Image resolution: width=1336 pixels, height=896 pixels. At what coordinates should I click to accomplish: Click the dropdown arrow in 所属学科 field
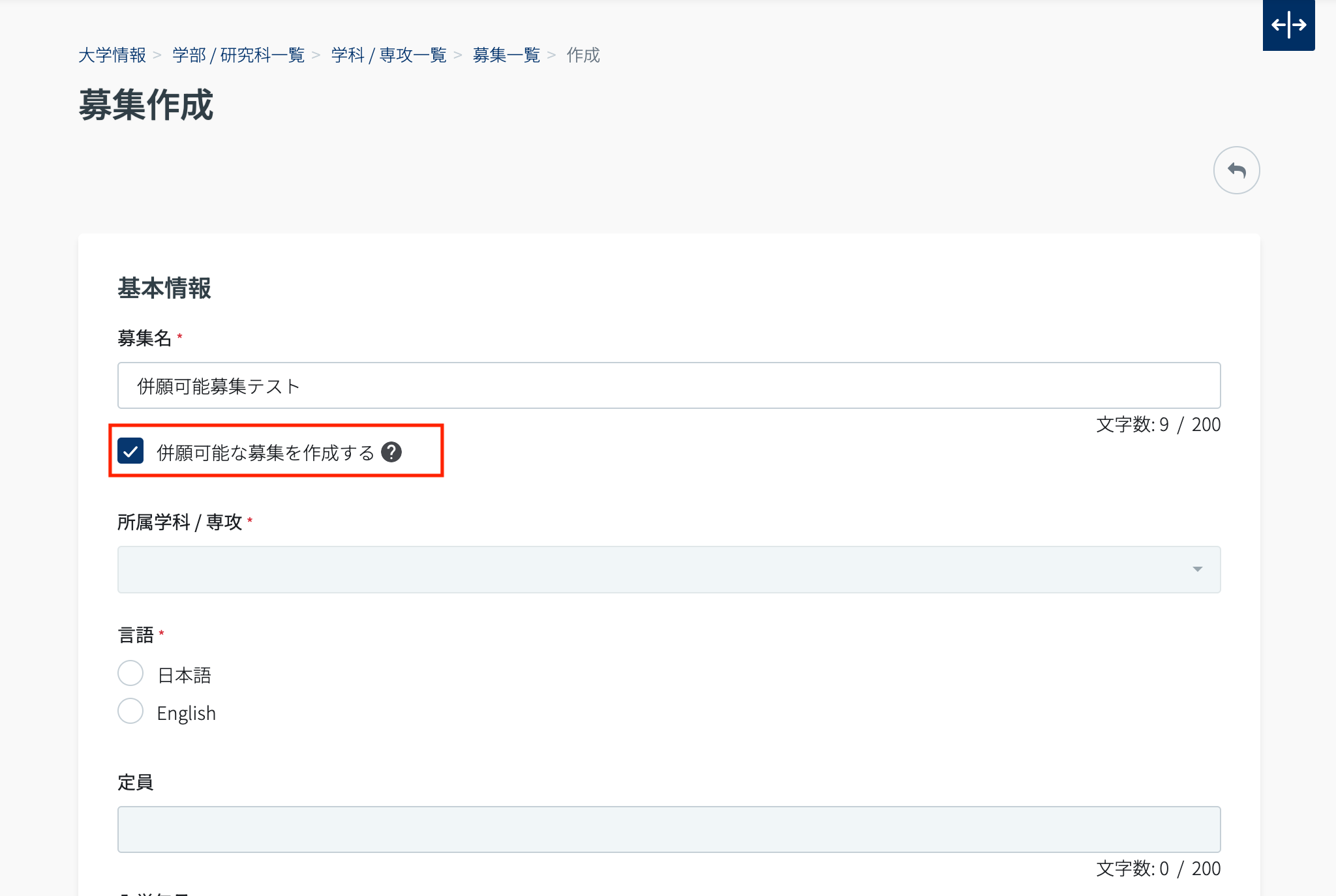[x=1197, y=569]
